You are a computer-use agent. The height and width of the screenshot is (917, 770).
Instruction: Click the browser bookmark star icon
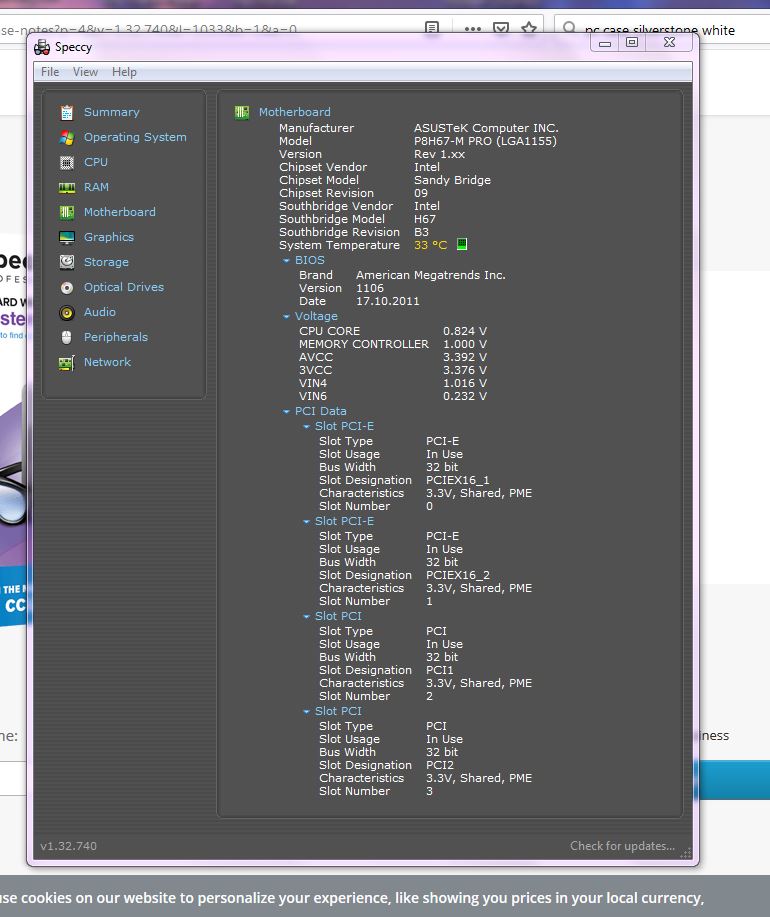(529, 28)
